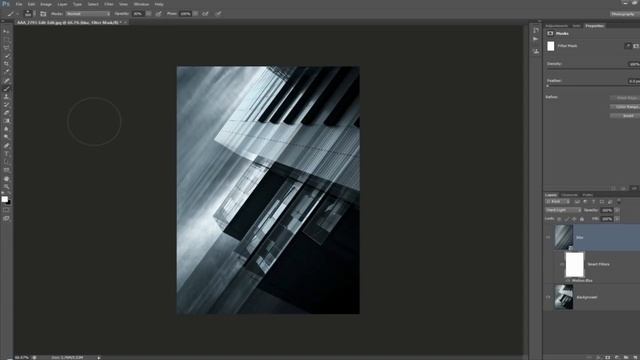
Task: Open the Image menu
Action: (46, 4)
